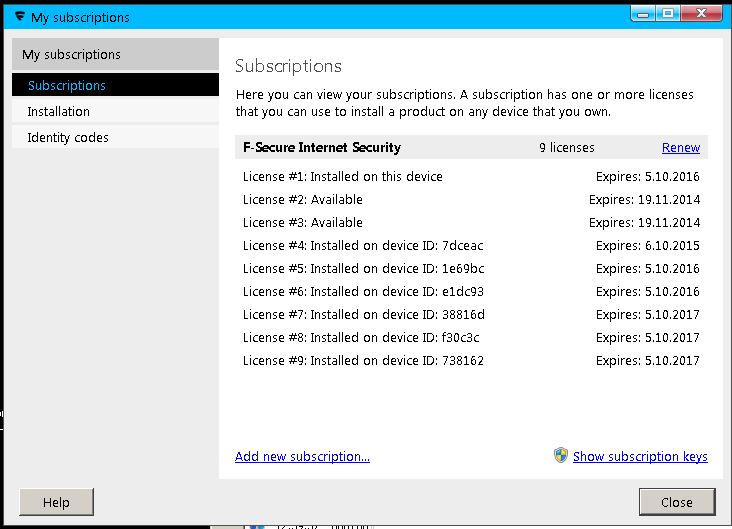Click the Help button
The width and height of the screenshot is (732, 529).
tap(56, 502)
